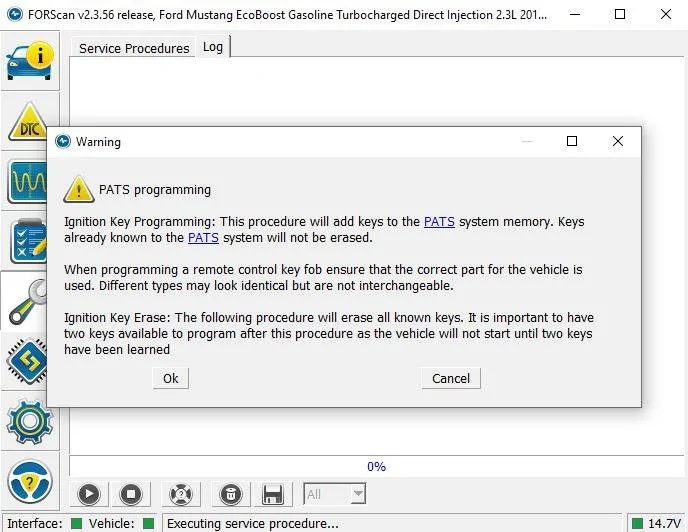Open the vehicle information section

[29, 60]
